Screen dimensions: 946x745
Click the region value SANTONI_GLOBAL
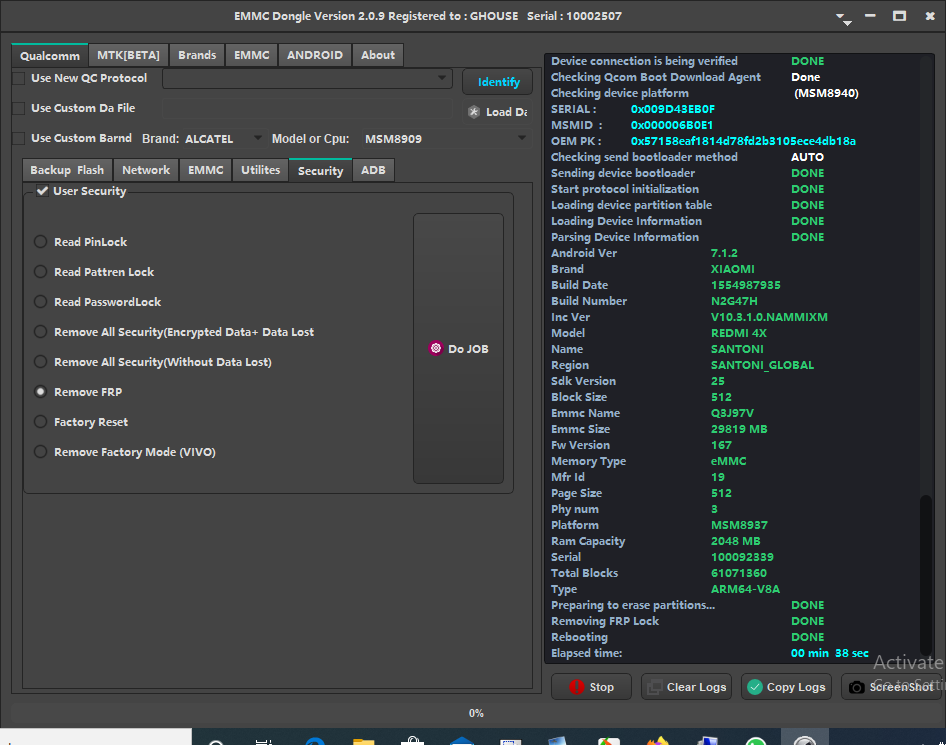tap(763, 365)
